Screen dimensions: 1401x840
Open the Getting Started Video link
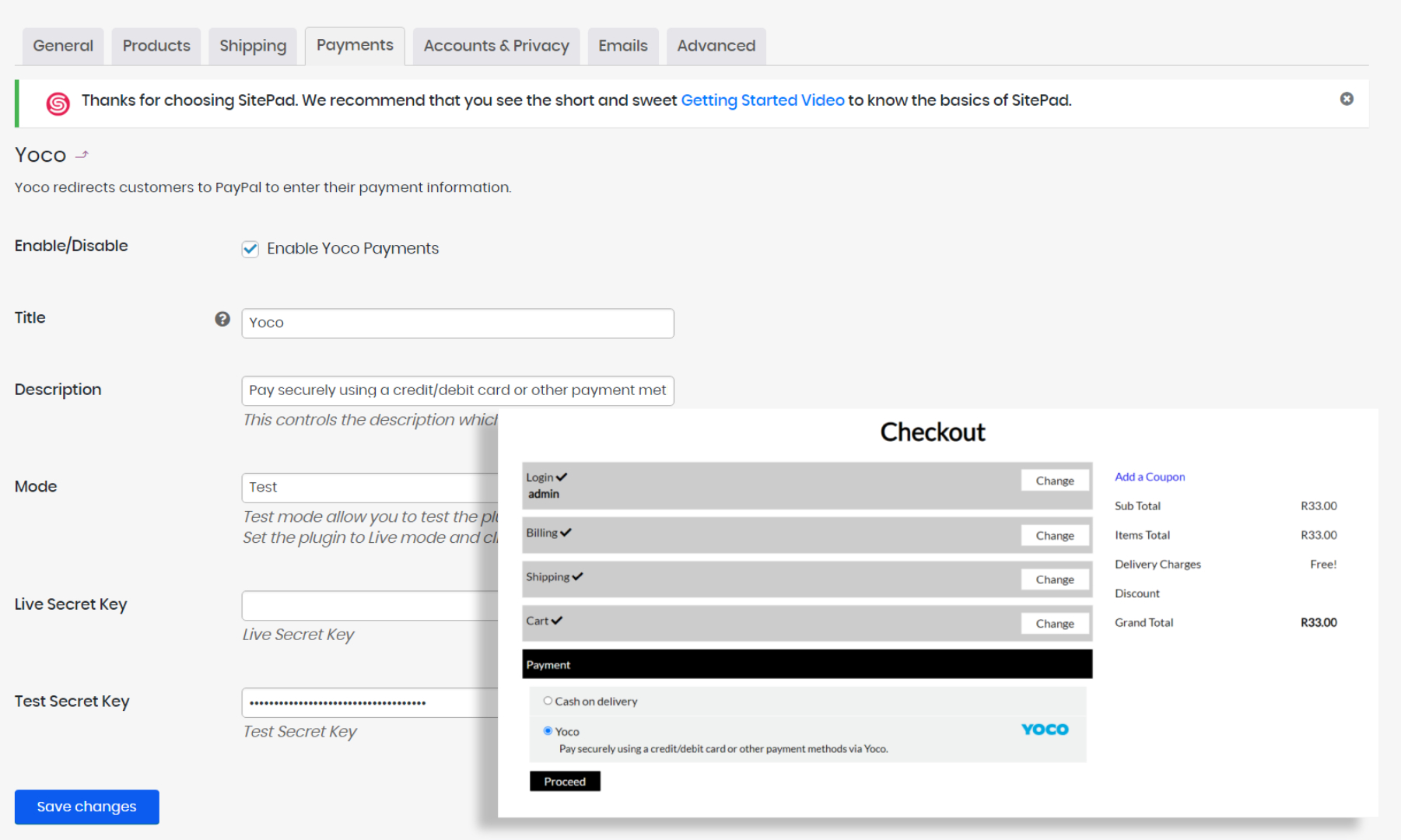762,100
